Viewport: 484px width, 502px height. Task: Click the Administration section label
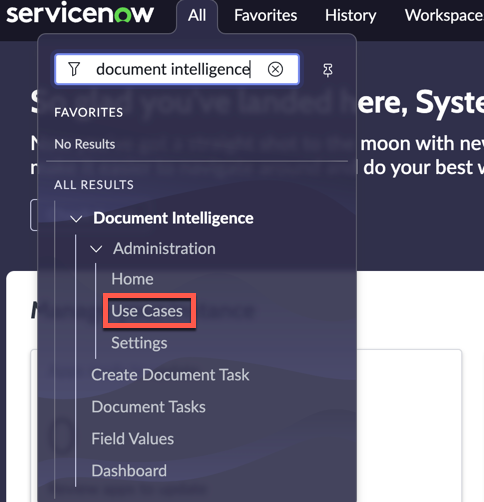coord(164,249)
